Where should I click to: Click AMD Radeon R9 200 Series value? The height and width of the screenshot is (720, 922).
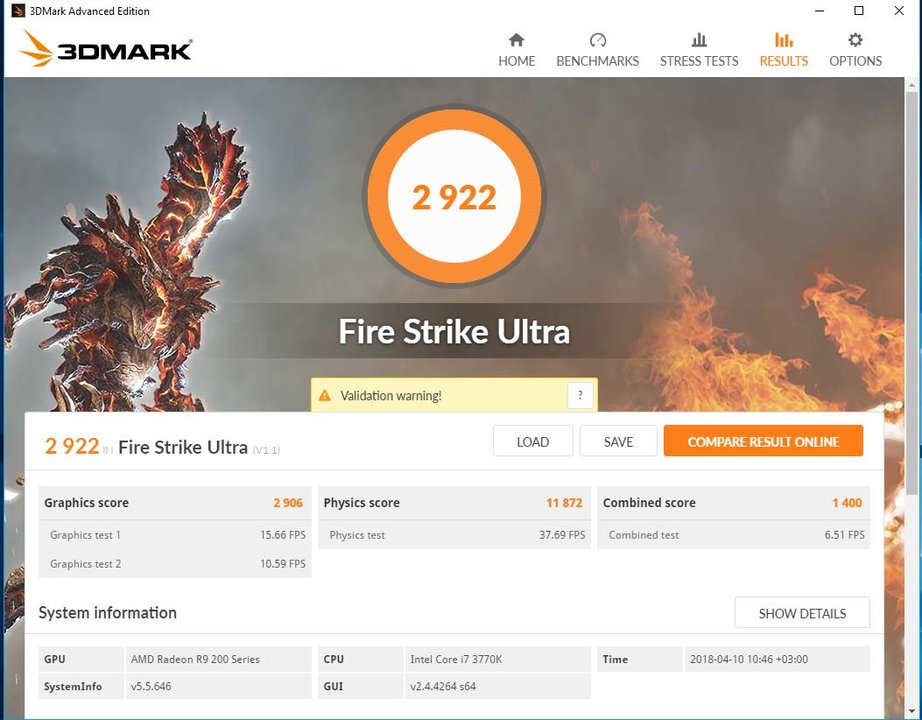[x=195, y=659]
